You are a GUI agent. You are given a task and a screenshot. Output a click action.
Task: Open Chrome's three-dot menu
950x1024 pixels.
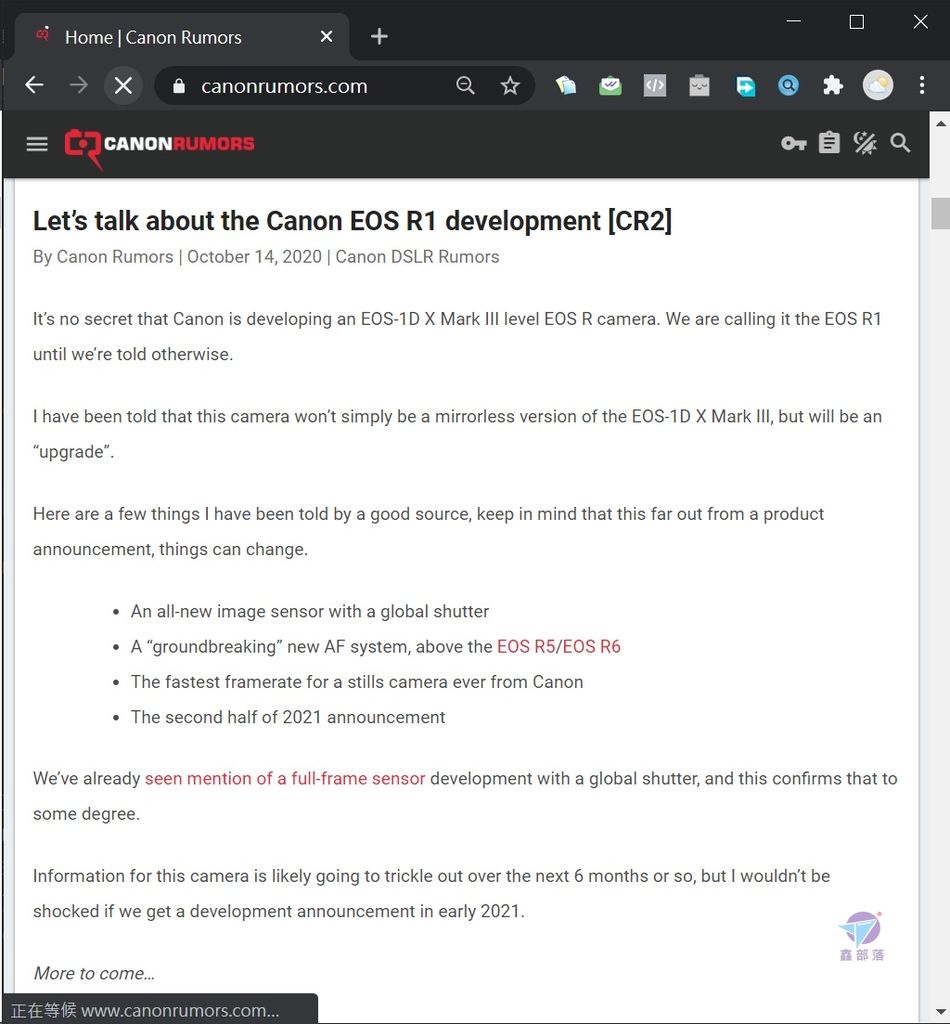(922, 85)
